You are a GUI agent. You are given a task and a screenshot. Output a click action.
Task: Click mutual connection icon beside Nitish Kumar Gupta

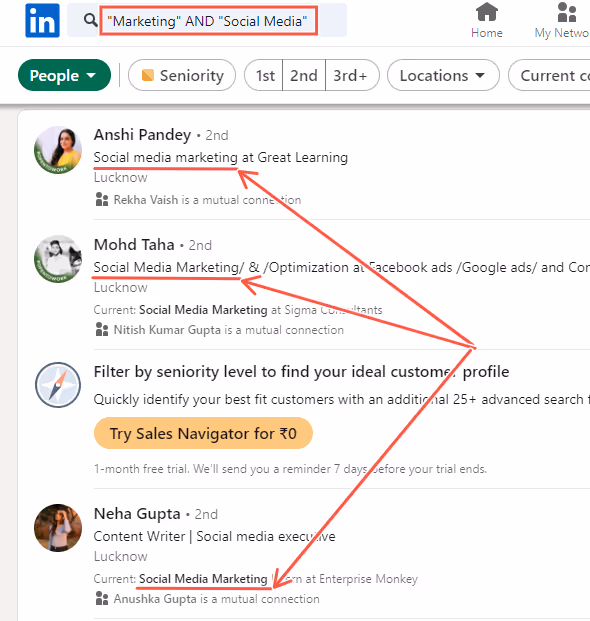pos(102,330)
